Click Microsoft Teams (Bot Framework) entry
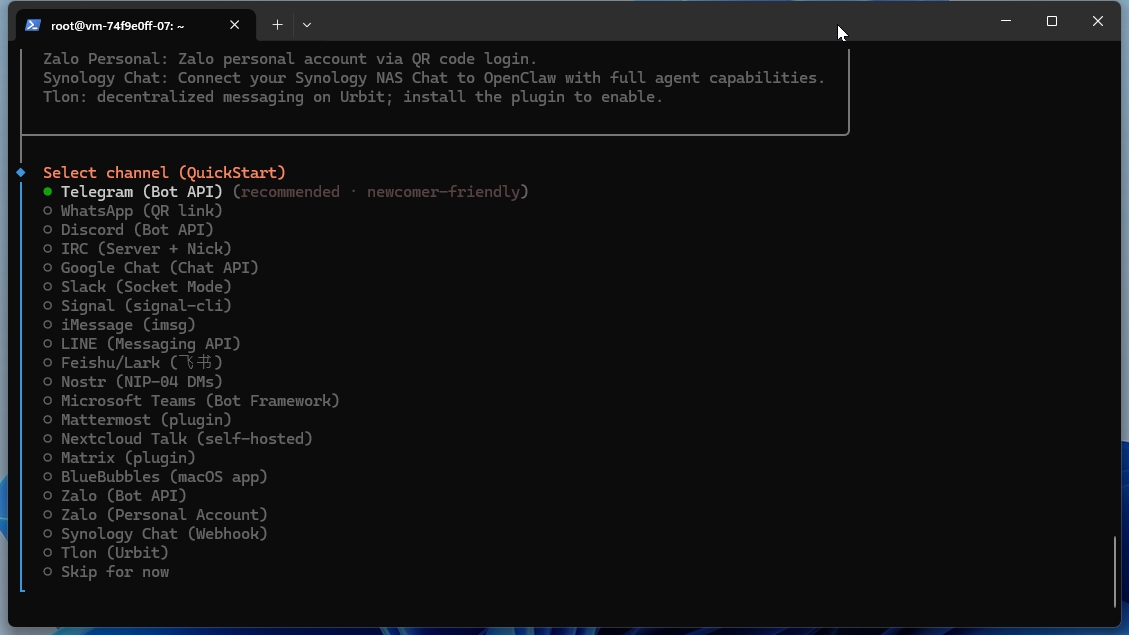The width and height of the screenshot is (1129, 635). point(192,400)
